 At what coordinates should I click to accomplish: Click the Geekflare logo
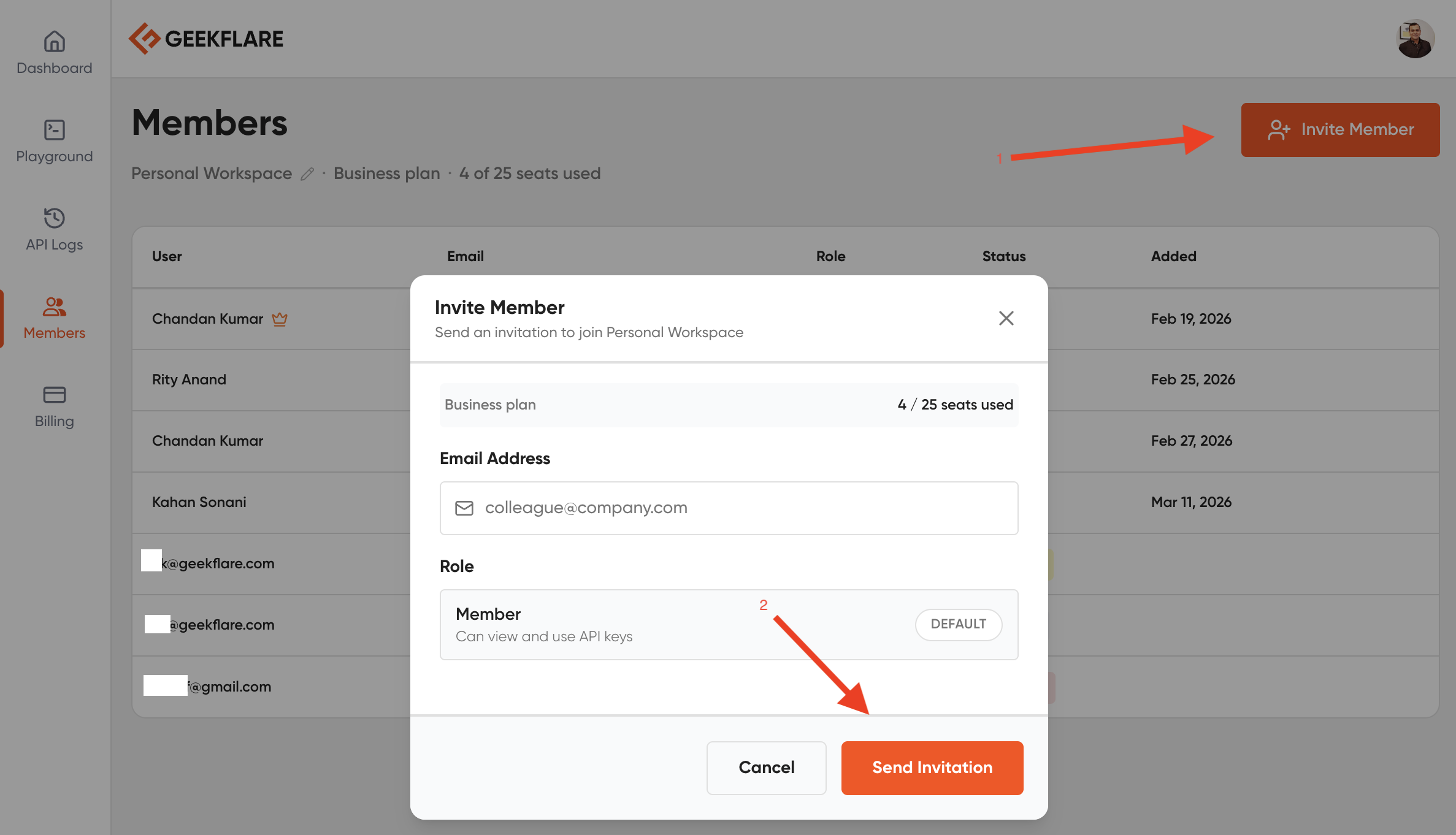pyautogui.click(x=206, y=39)
